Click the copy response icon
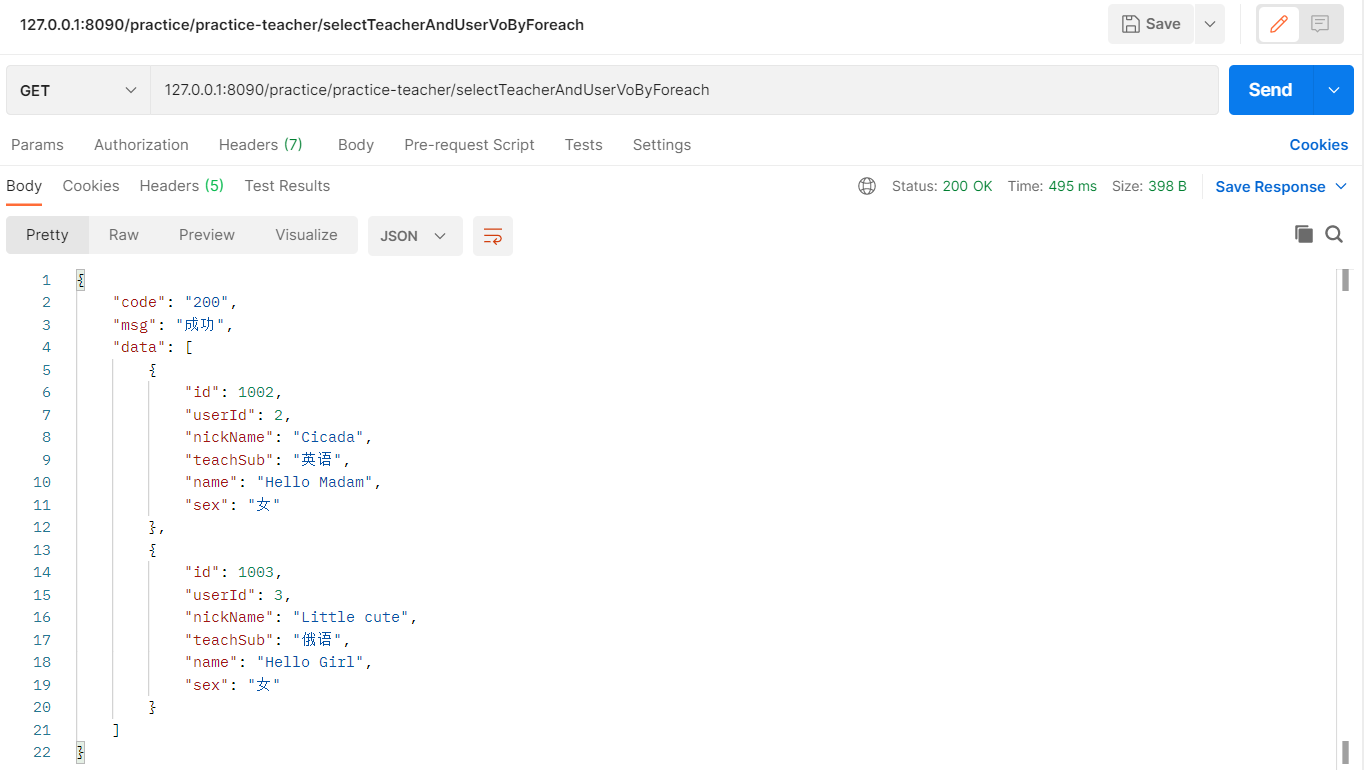The image size is (1364, 770). click(x=1303, y=234)
